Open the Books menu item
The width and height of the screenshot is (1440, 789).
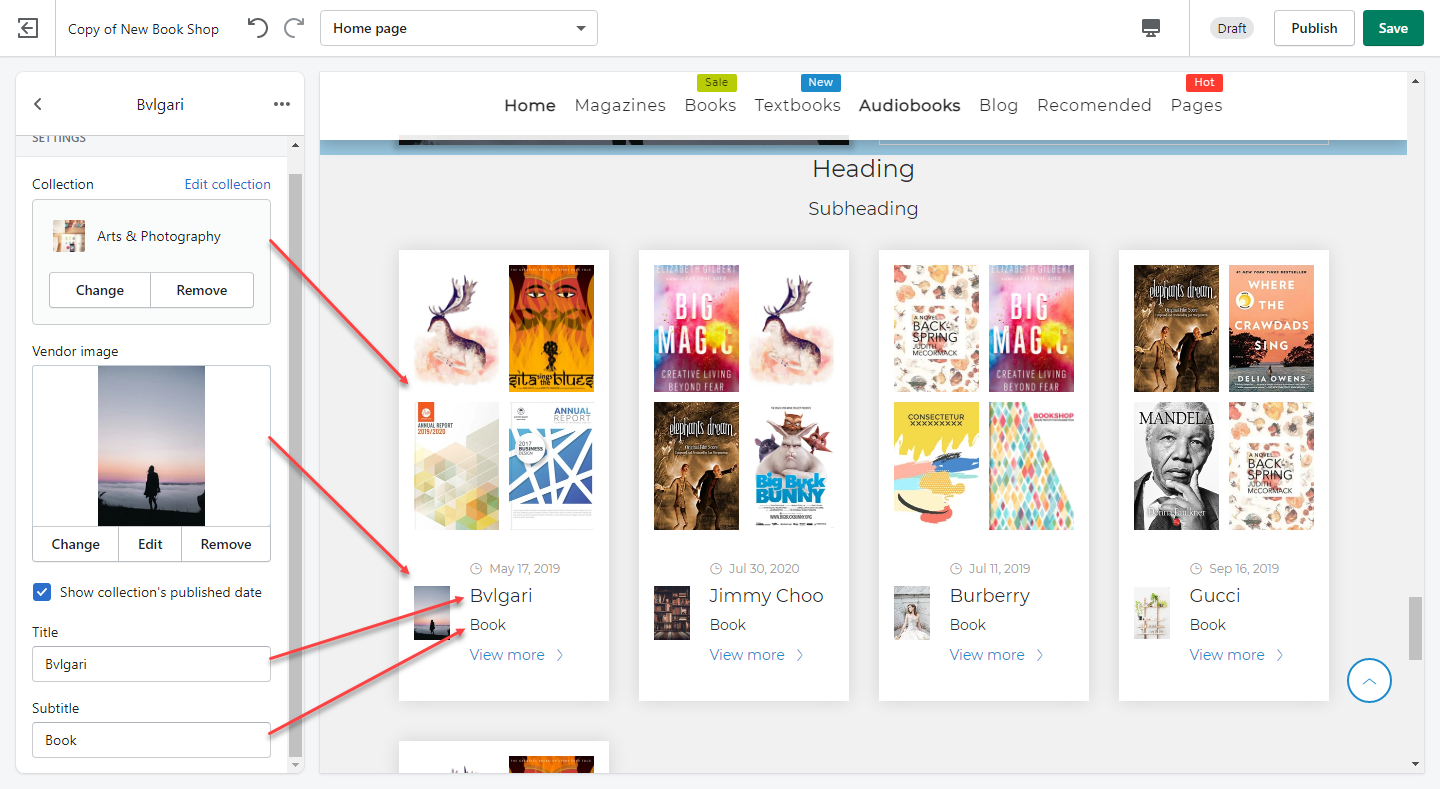point(710,105)
